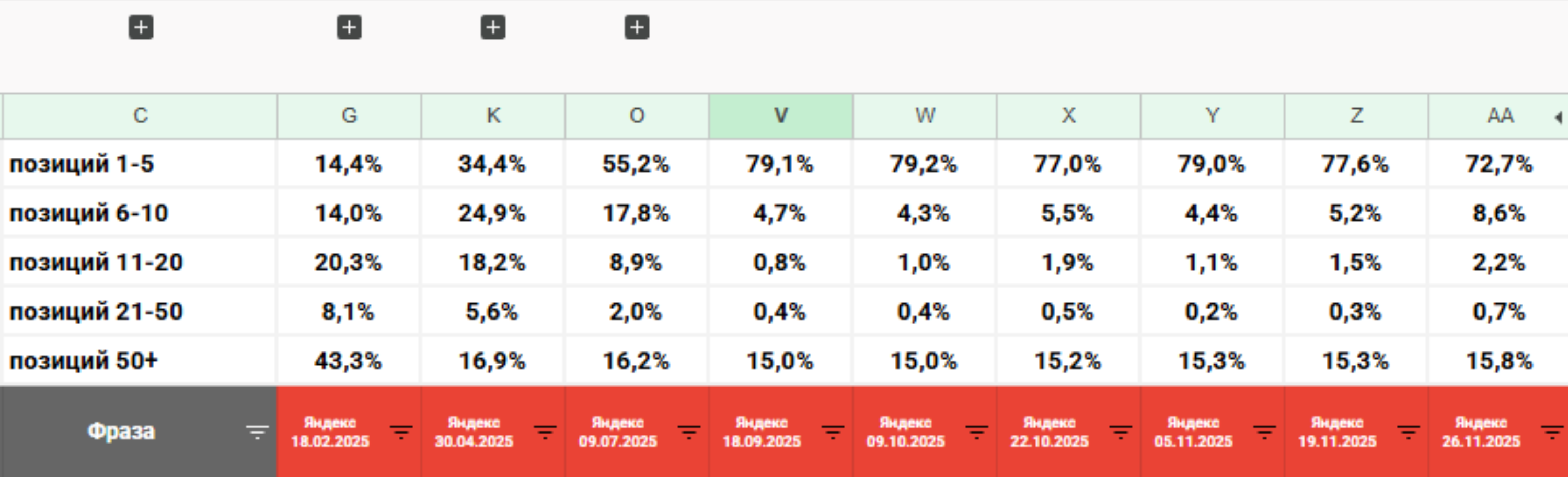Expand the column group above column G
The width and height of the screenshot is (1568, 477).
pos(349,27)
